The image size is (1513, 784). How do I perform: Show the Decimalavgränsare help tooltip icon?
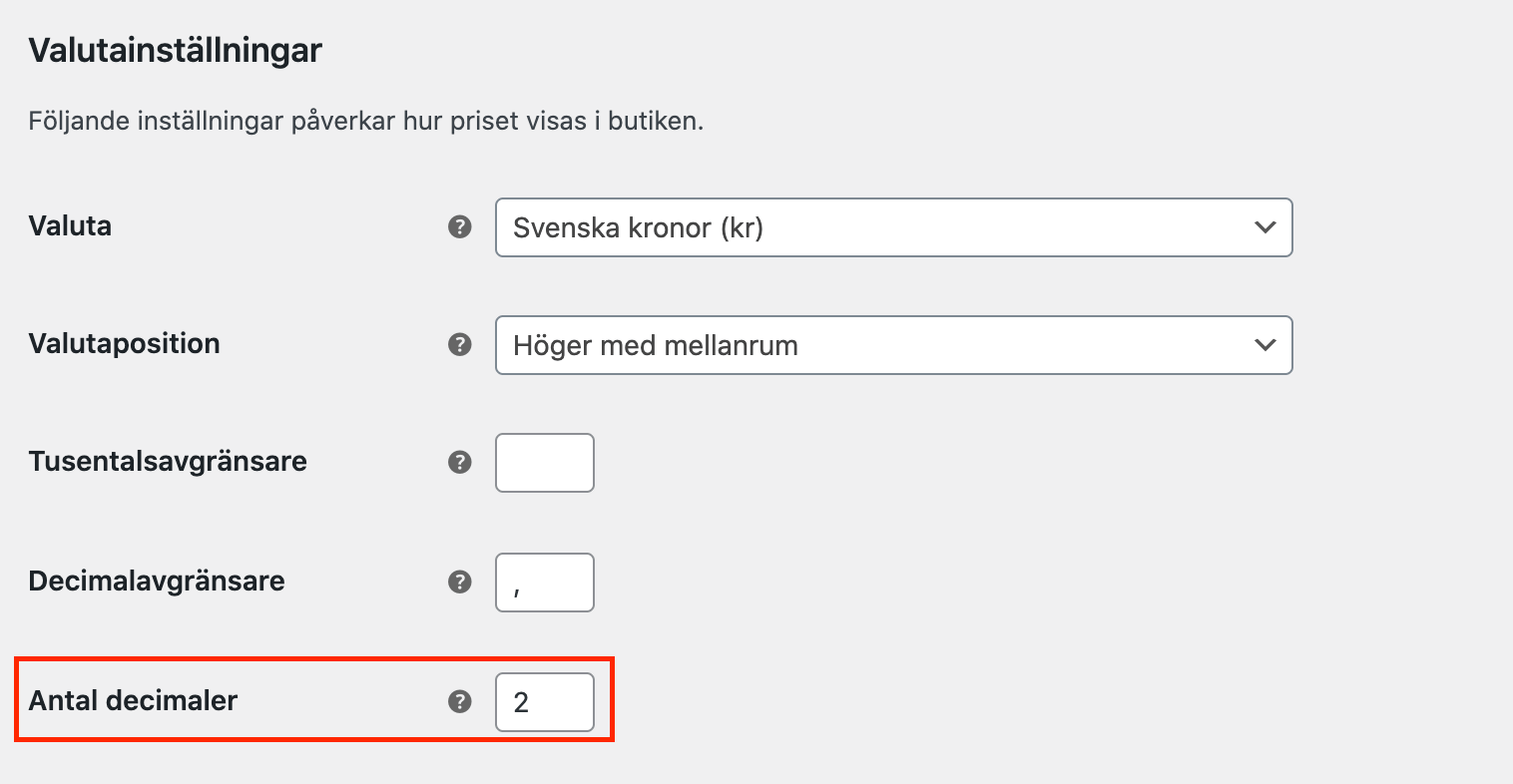(x=459, y=582)
